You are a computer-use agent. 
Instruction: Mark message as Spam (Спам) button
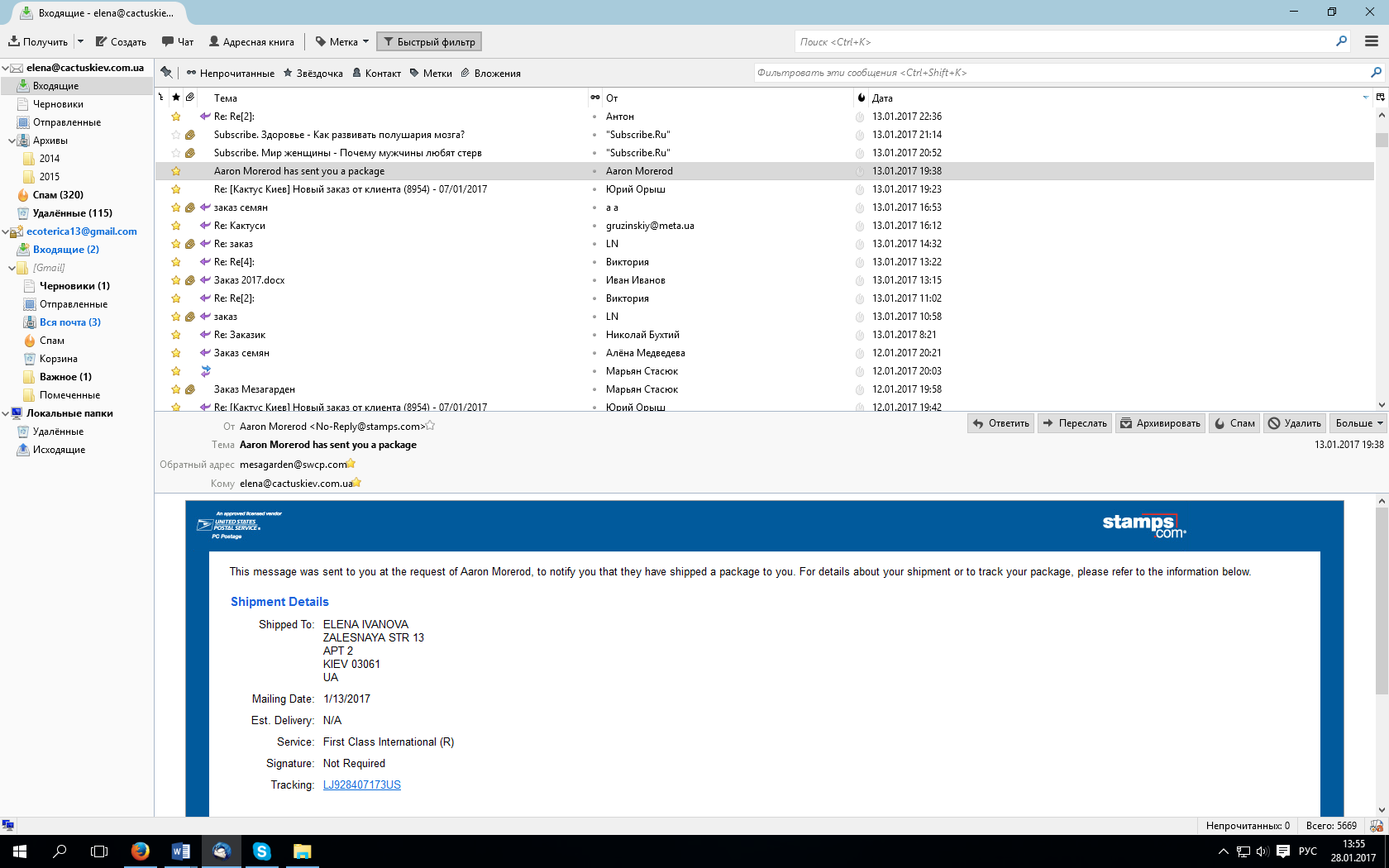click(x=1234, y=423)
